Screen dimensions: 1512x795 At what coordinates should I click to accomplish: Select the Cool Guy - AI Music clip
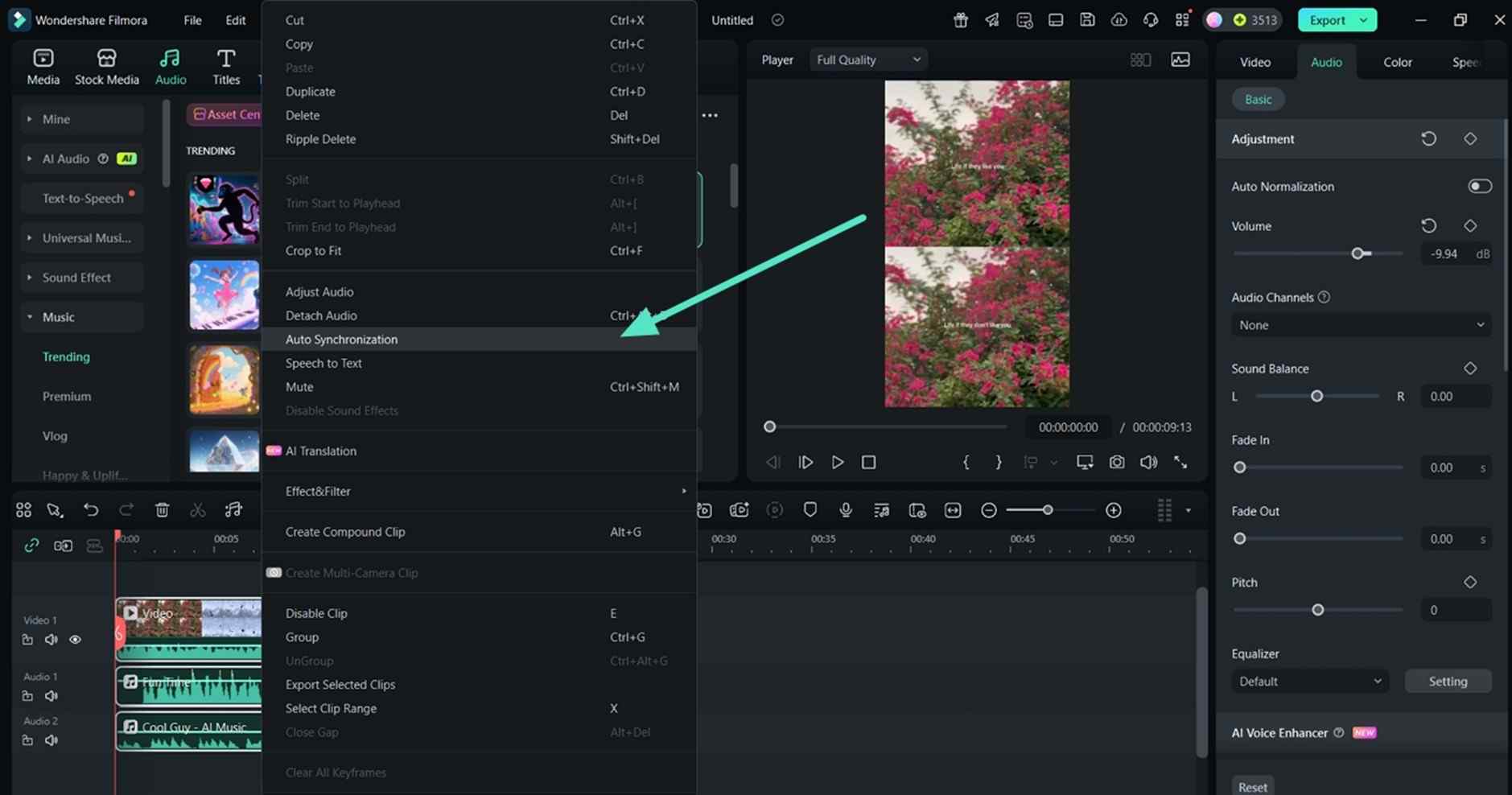pyautogui.click(x=189, y=731)
